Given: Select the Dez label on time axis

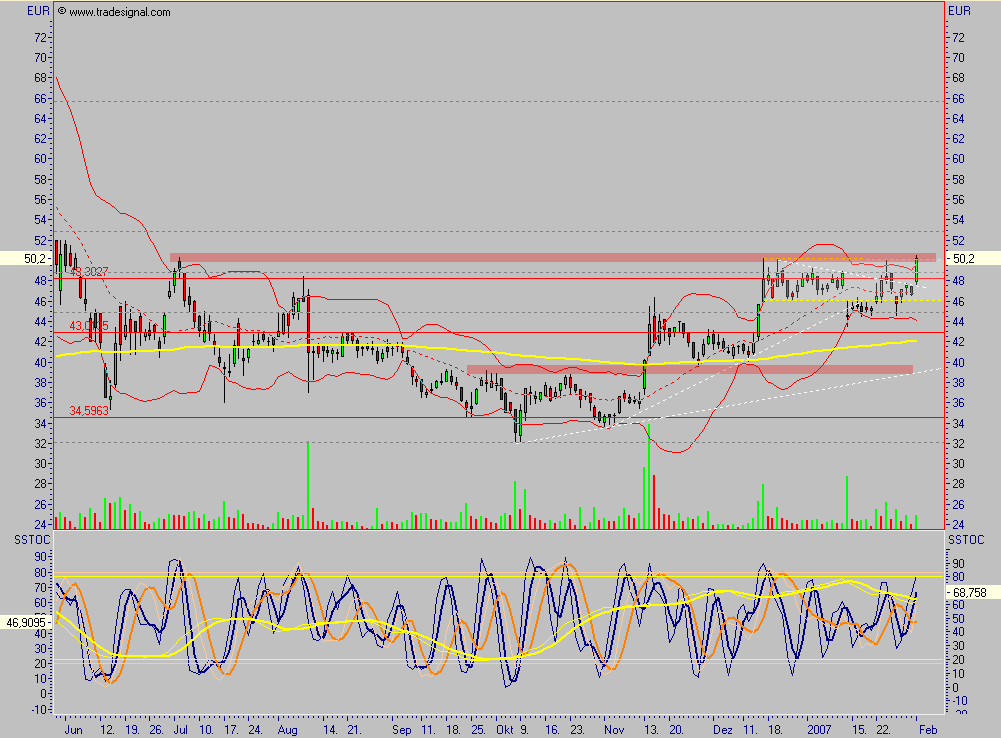Looking at the screenshot, I should click(x=725, y=730).
